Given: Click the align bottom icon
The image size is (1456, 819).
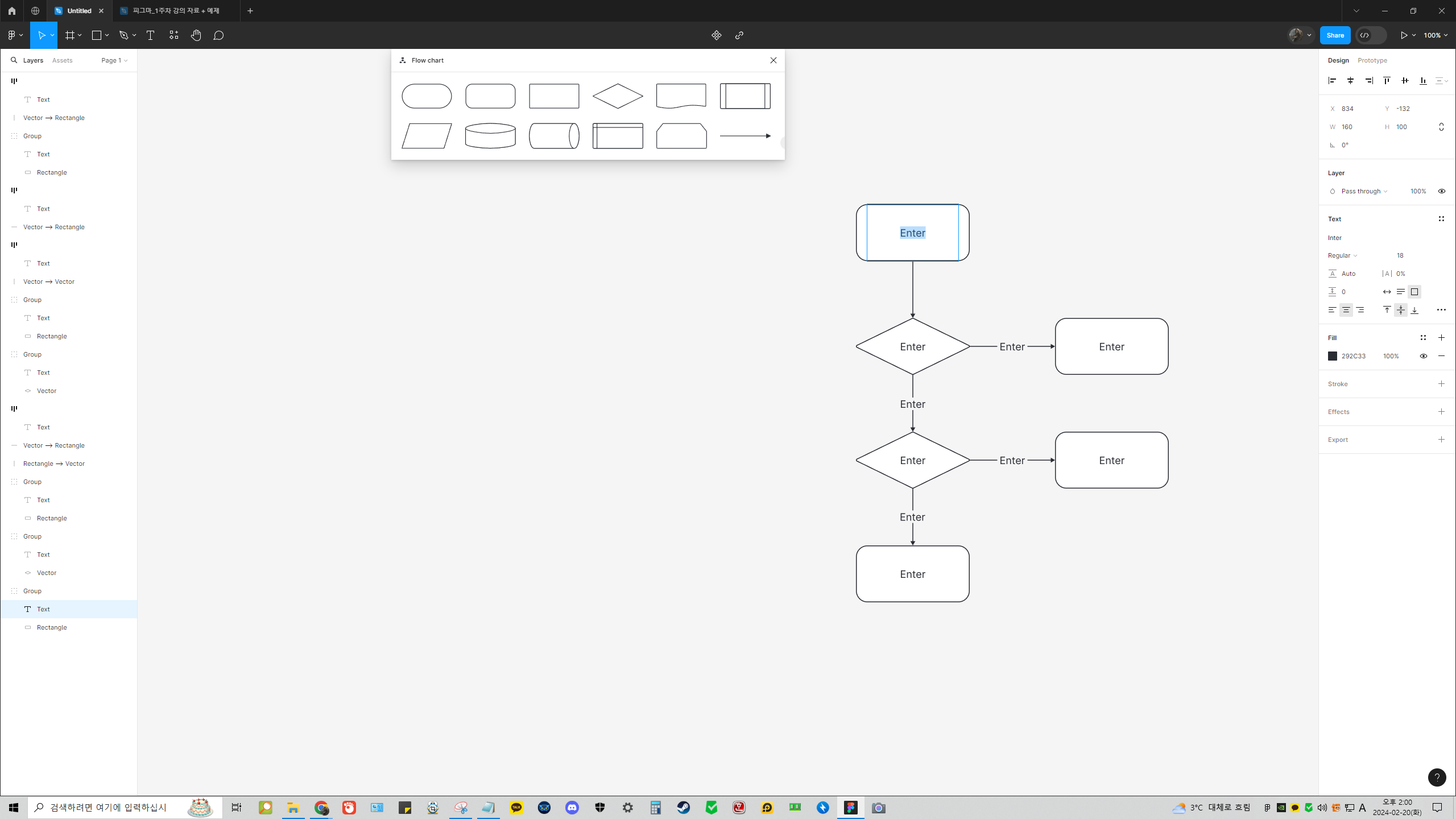Looking at the screenshot, I should [1423, 81].
